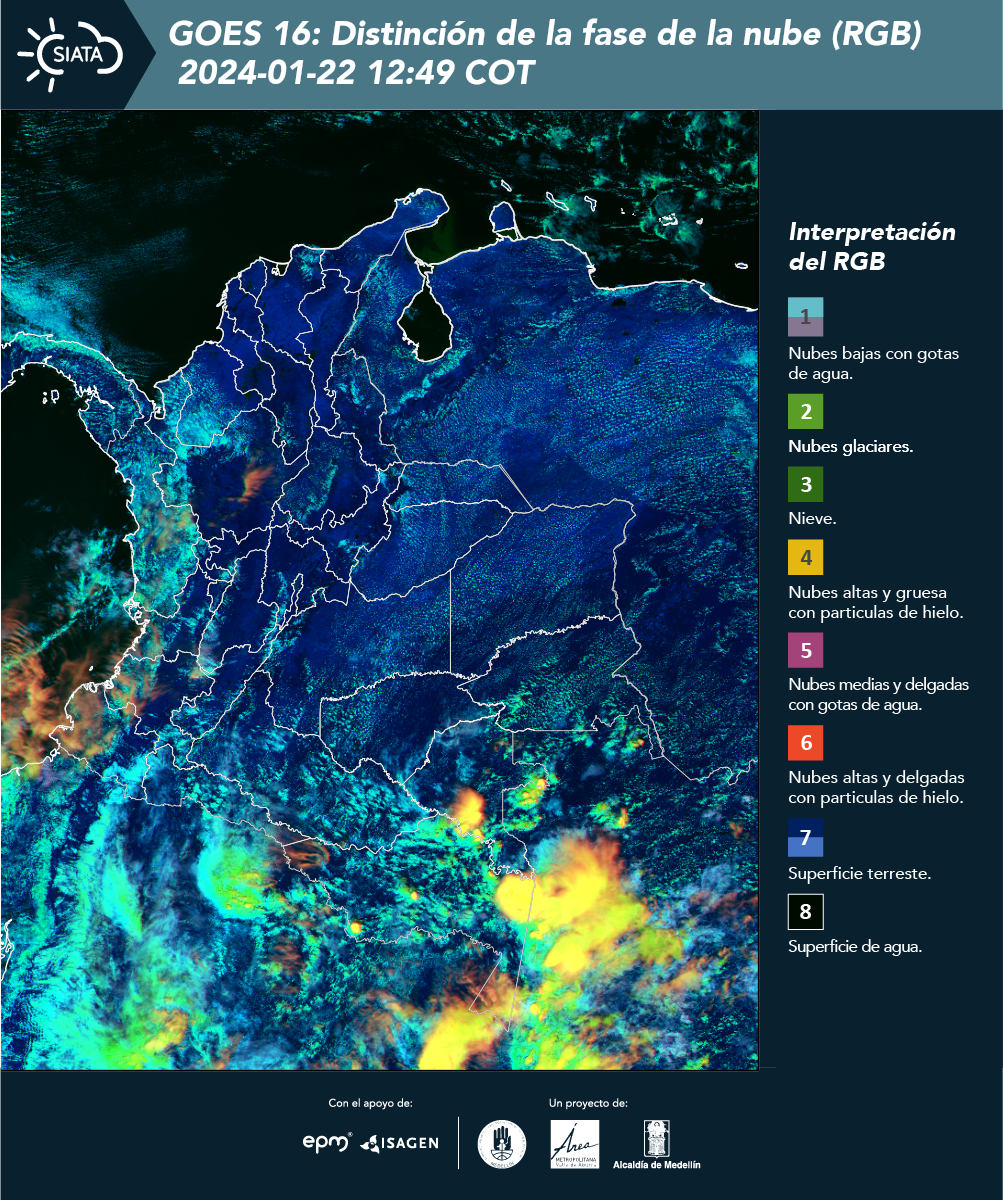1003x1200 pixels.
Task: Select dark green legend swatch number 3
Action: tap(806, 485)
